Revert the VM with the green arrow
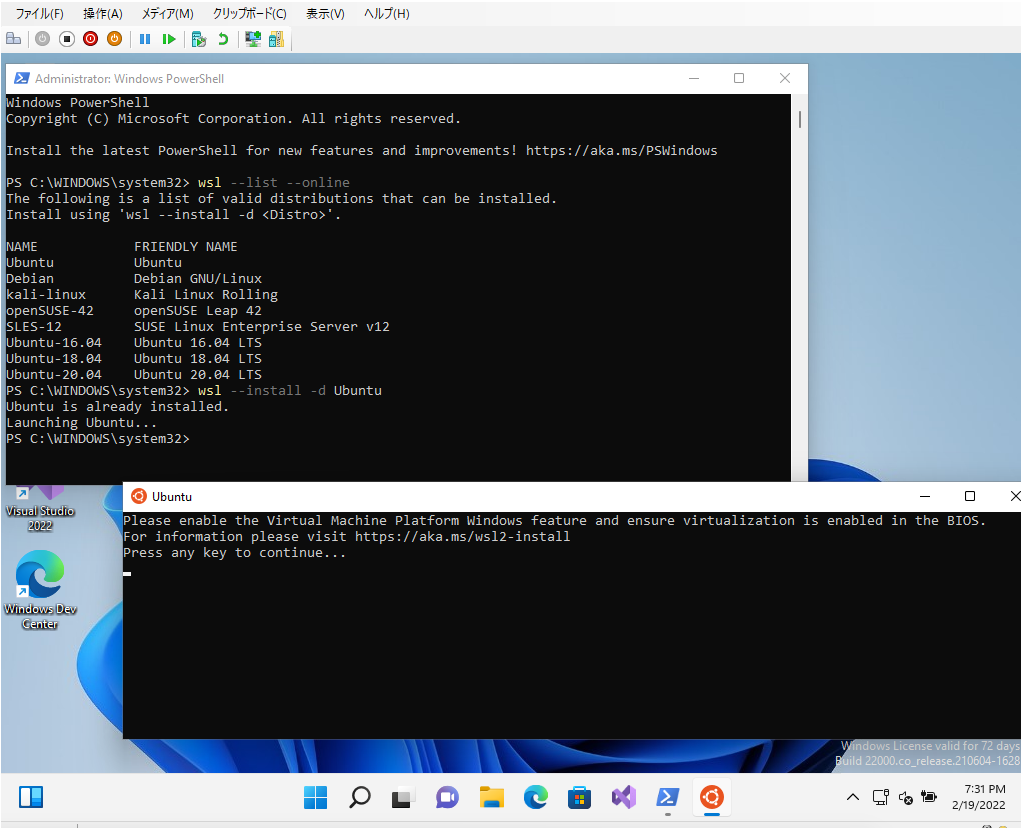Image resolution: width=1021 pixels, height=828 pixels. 223,39
